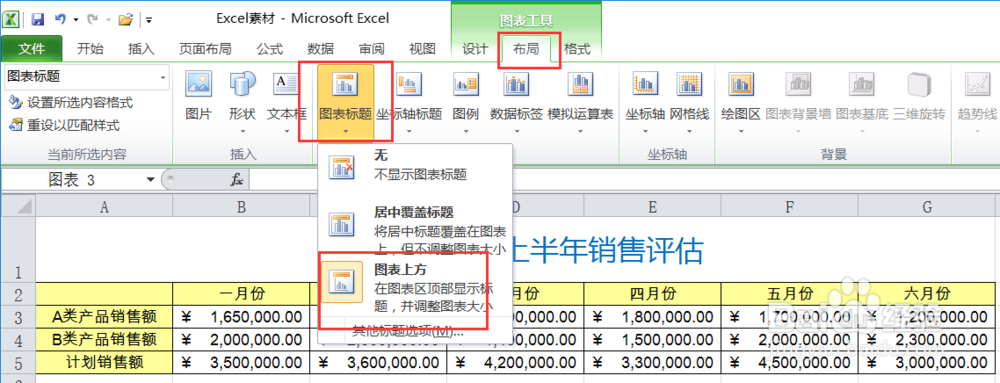Open the 形状 shapes gallery

pos(242,102)
